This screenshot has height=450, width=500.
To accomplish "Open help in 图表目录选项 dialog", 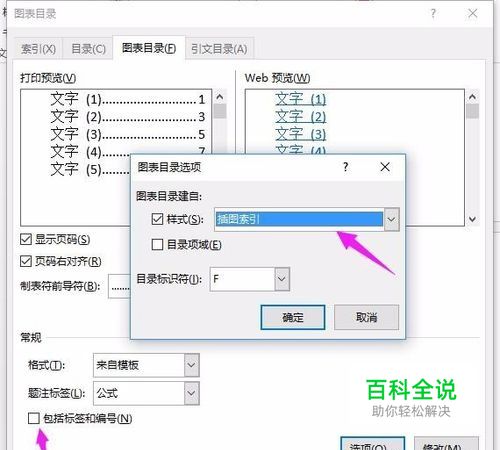I will [x=346, y=167].
